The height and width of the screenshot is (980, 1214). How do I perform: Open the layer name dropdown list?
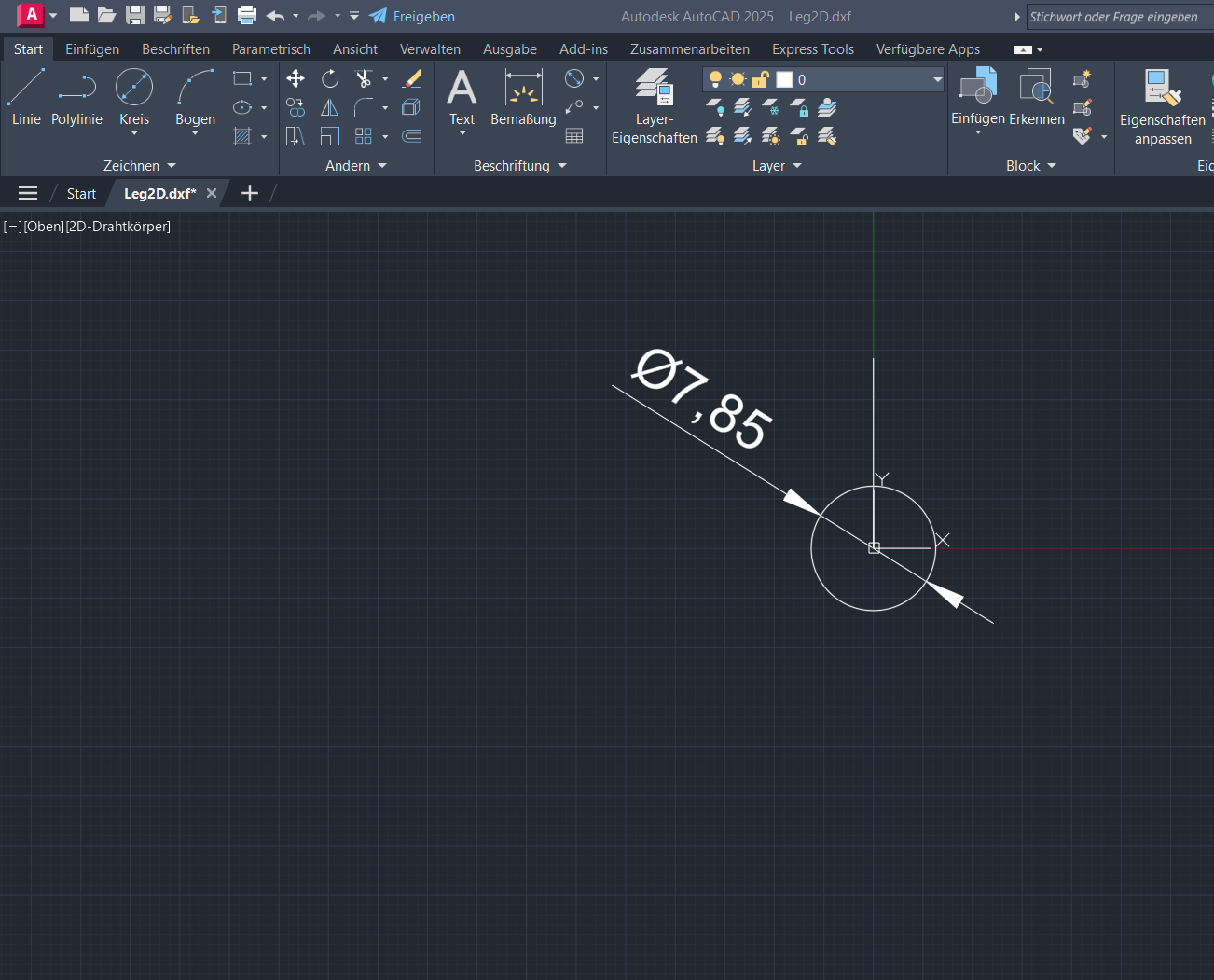[937, 79]
